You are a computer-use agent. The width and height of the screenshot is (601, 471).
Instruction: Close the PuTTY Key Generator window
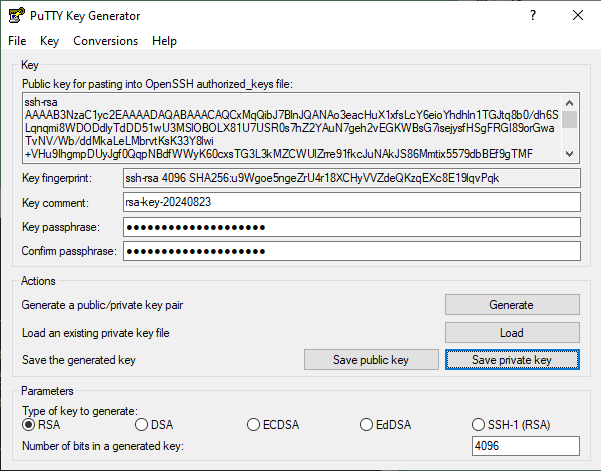[x=578, y=15]
